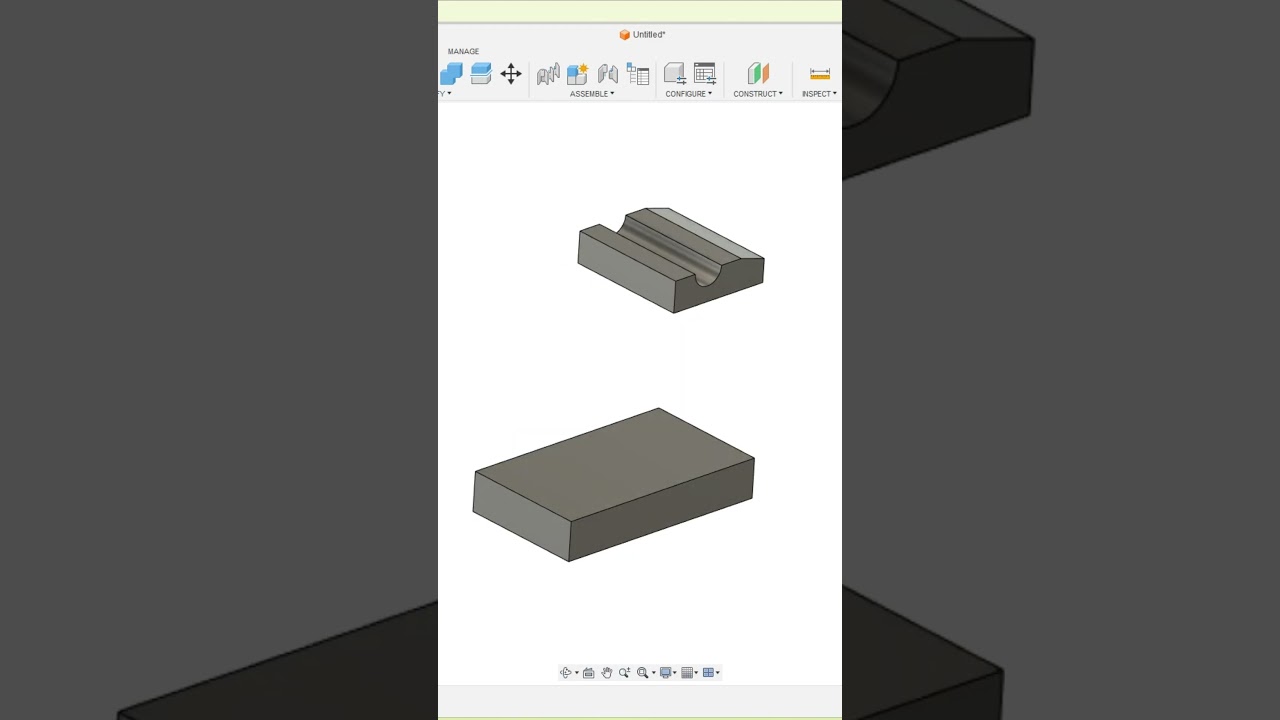
Task: Click Grid and Snaps icon
Action: [687, 673]
